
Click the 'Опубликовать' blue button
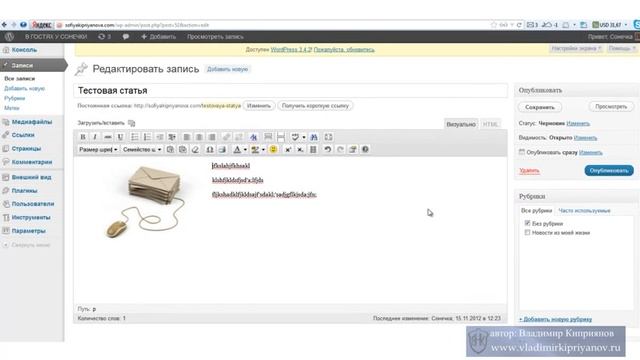(x=609, y=170)
